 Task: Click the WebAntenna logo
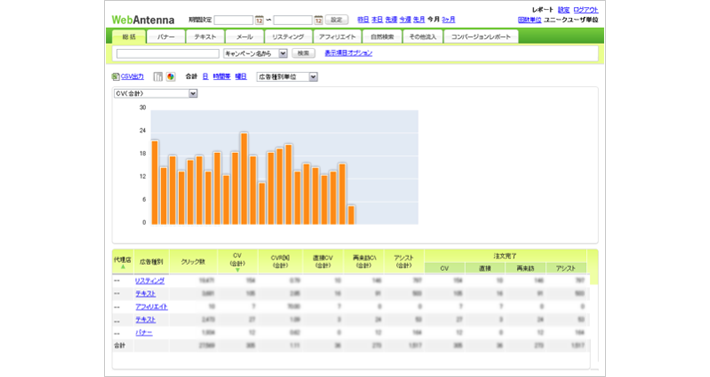coord(143,20)
